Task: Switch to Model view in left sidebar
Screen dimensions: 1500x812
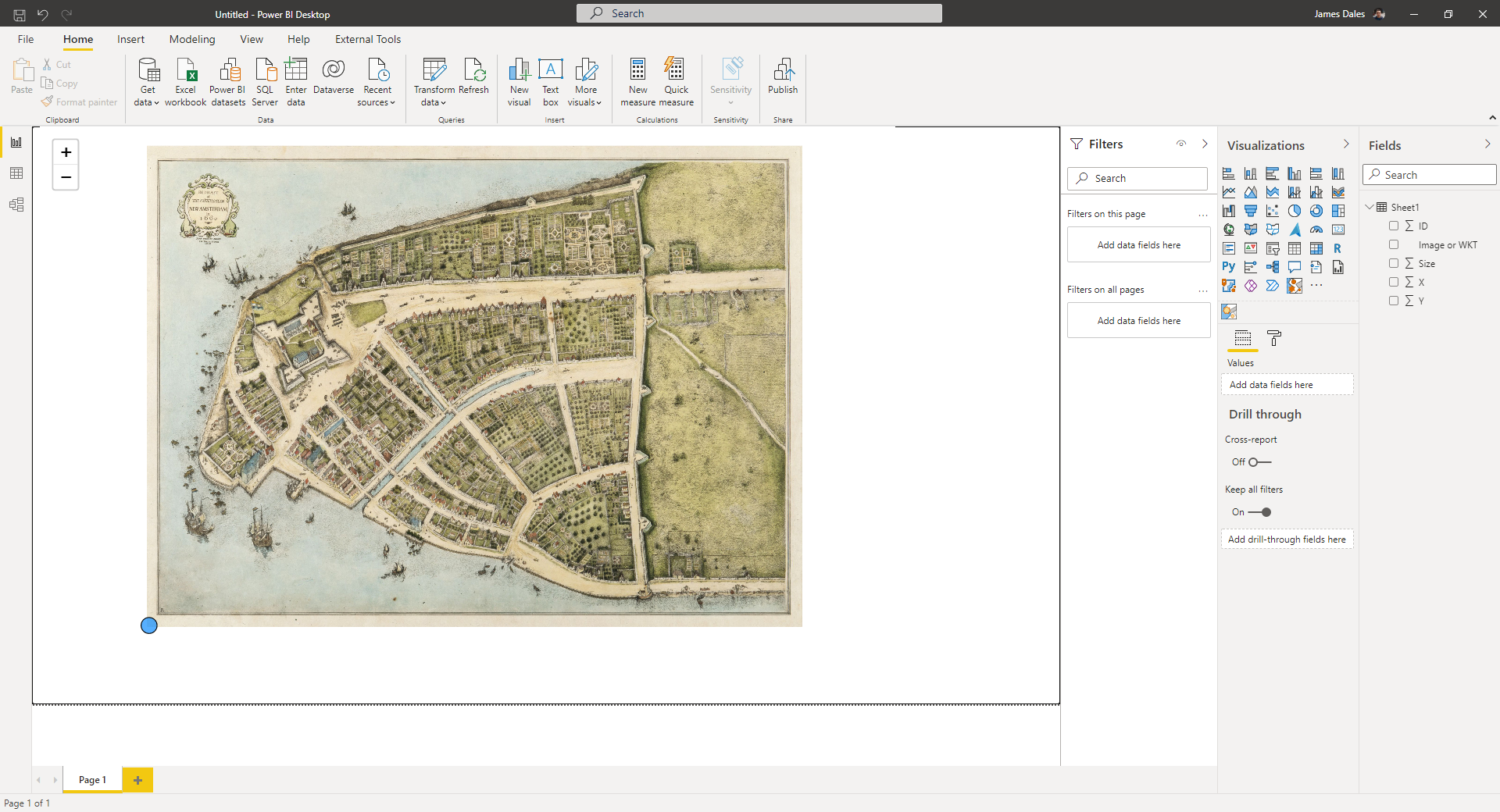Action: [x=16, y=205]
